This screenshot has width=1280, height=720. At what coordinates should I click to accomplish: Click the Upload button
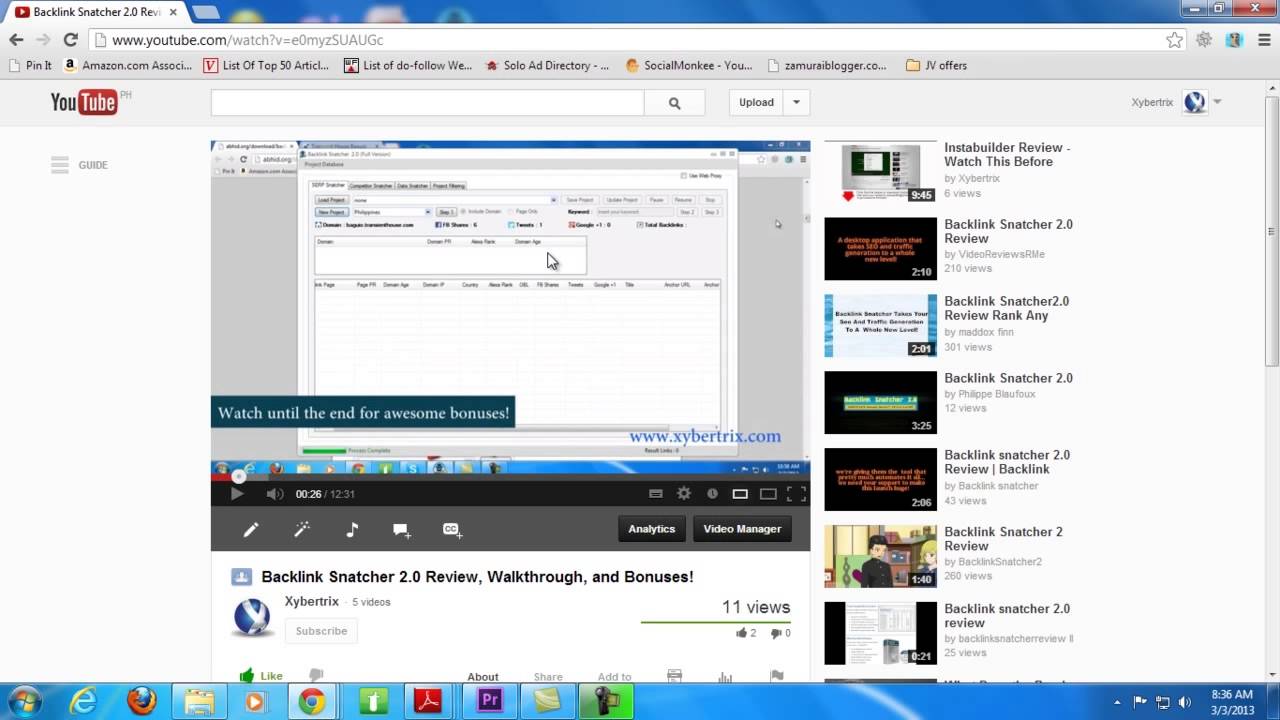tap(756, 102)
